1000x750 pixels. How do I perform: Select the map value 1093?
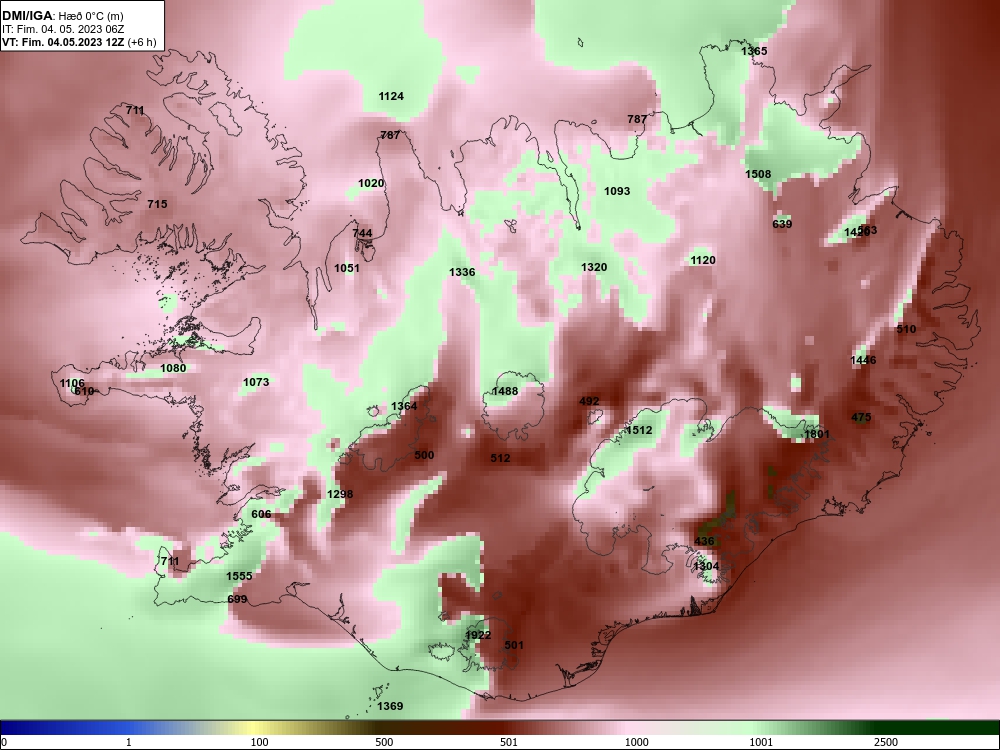[x=617, y=191]
